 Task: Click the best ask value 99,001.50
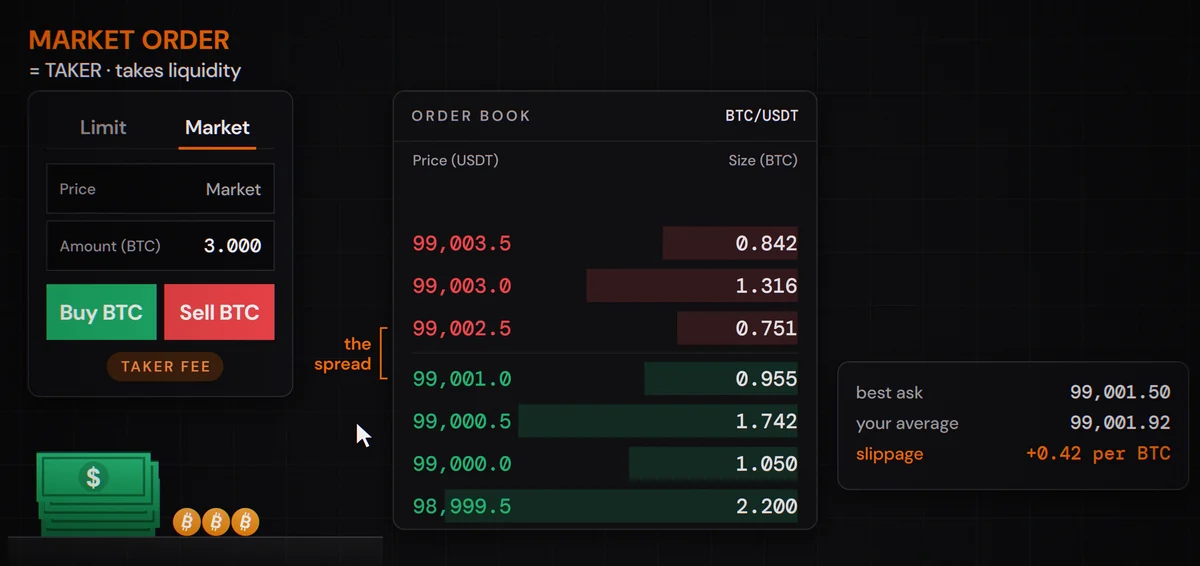click(1120, 393)
